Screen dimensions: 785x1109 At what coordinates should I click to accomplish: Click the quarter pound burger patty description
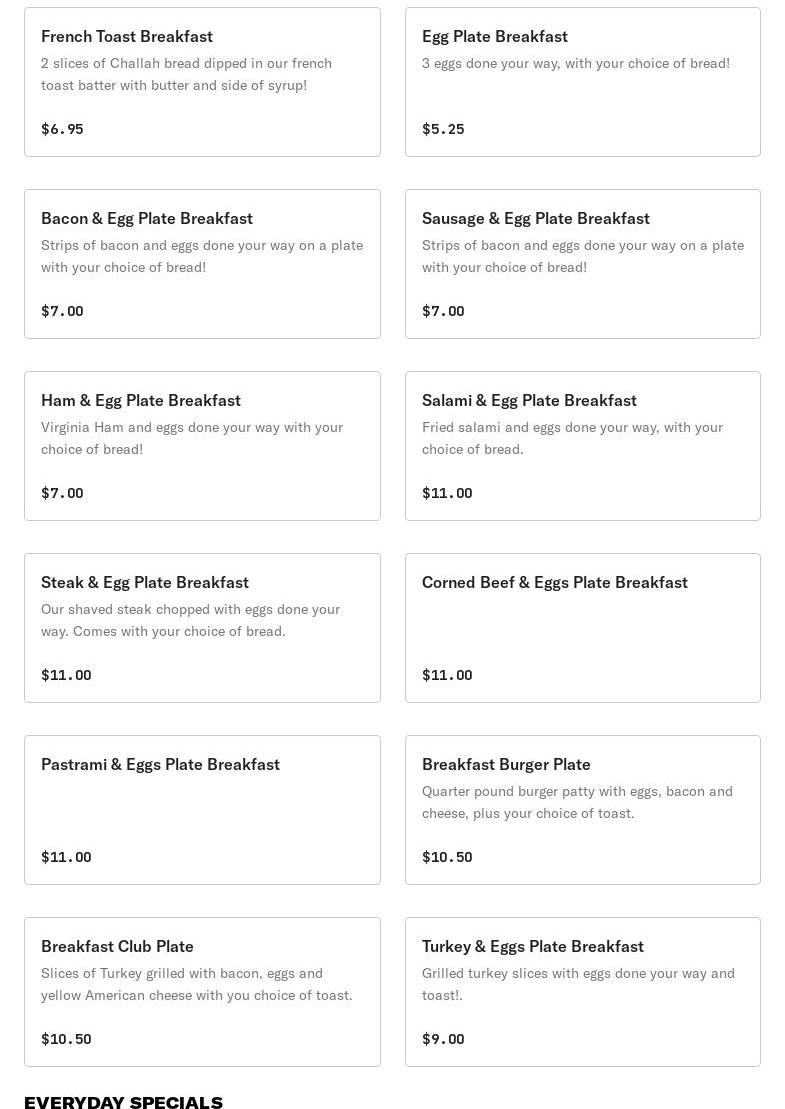(x=577, y=802)
